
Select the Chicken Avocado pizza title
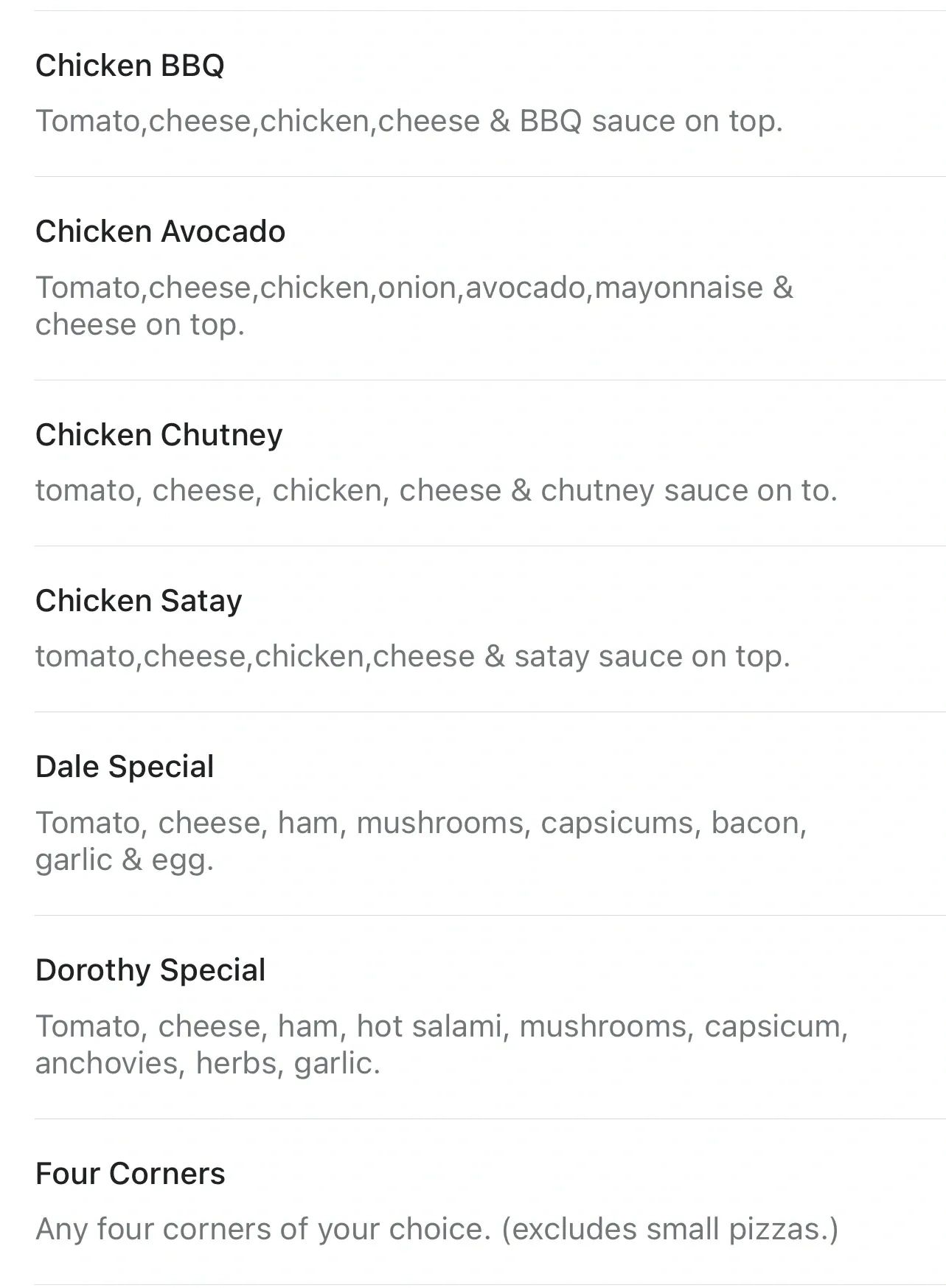coord(160,232)
